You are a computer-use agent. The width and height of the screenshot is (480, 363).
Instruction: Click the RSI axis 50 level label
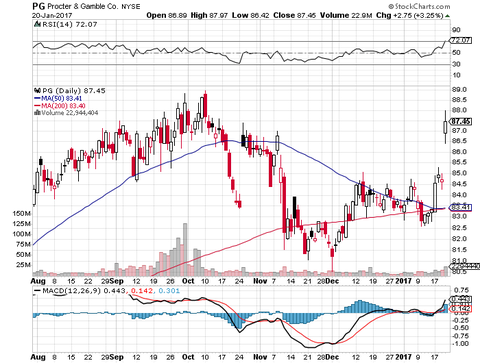tap(456, 53)
